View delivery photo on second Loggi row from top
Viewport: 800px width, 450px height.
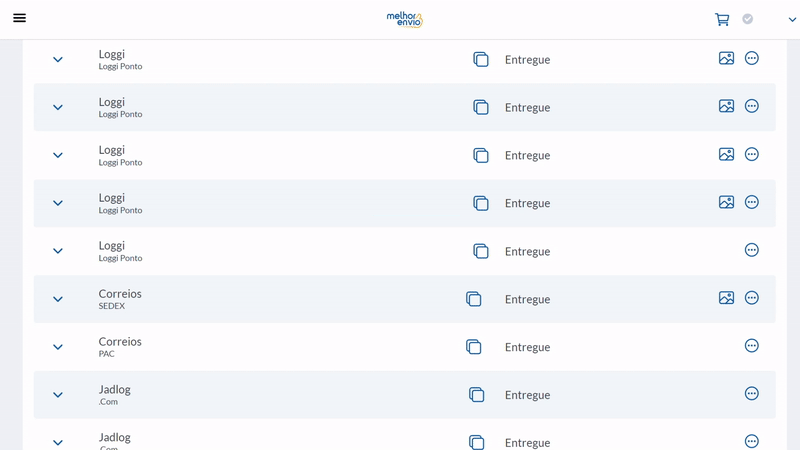[727, 106]
